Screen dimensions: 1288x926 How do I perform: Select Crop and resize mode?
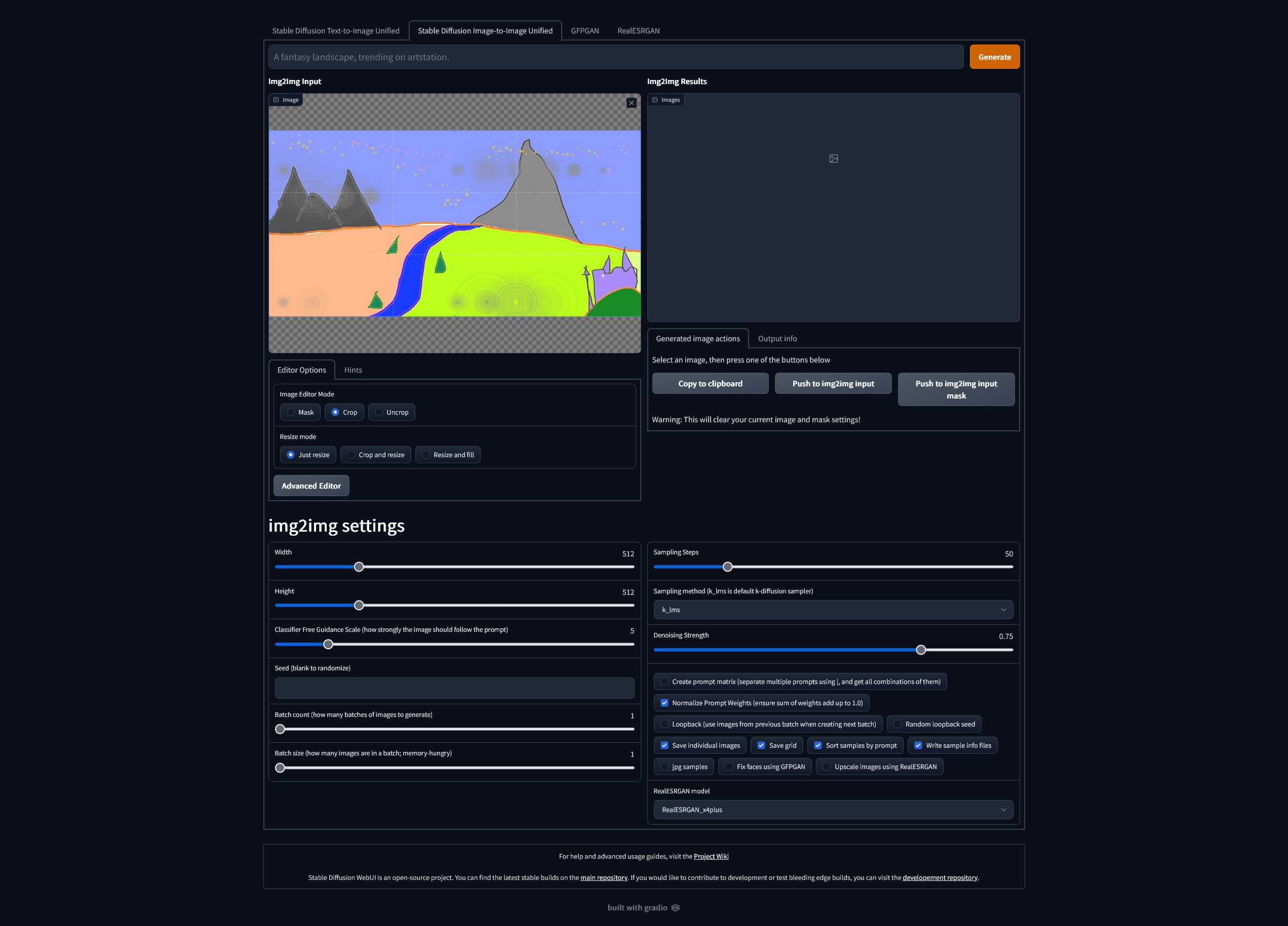[352, 455]
